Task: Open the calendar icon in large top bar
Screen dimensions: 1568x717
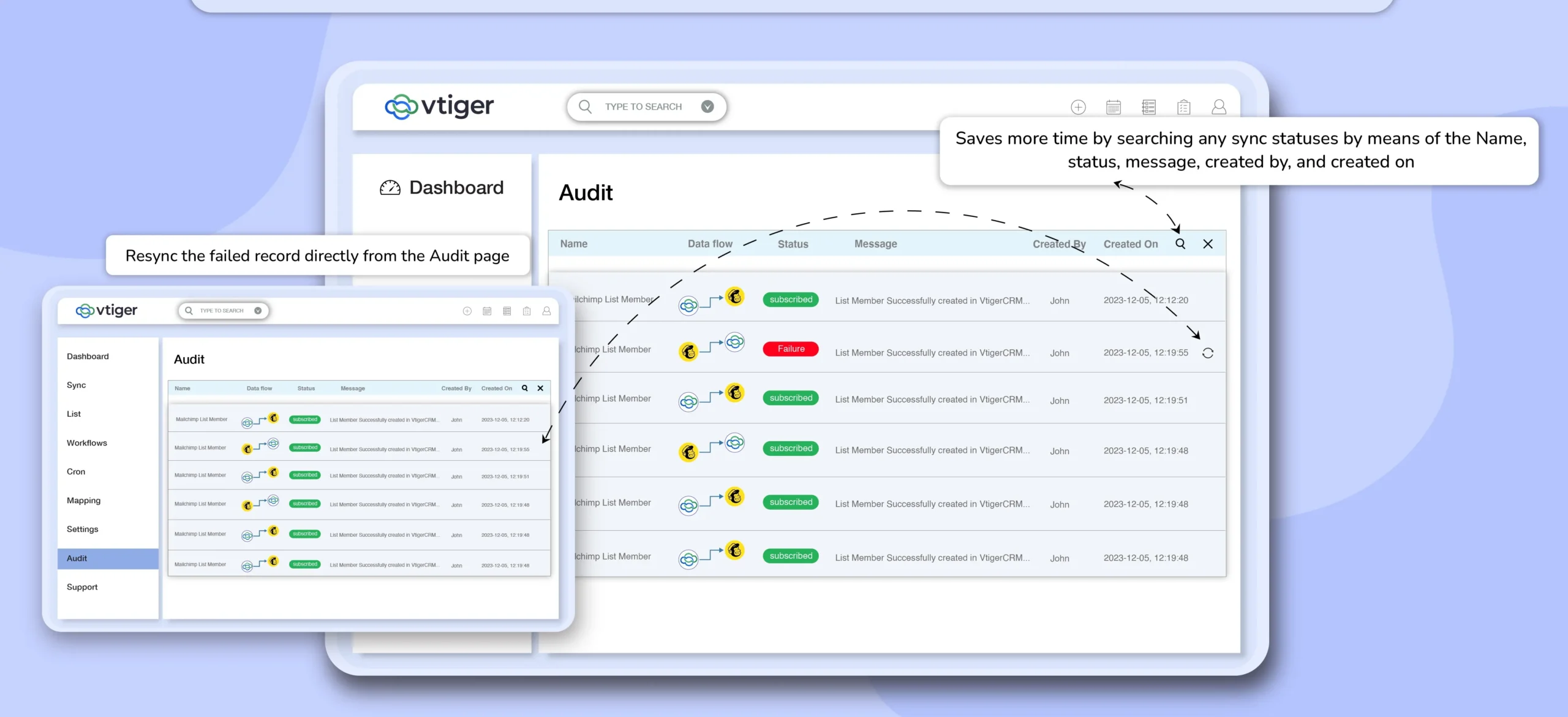Action: click(1113, 107)
